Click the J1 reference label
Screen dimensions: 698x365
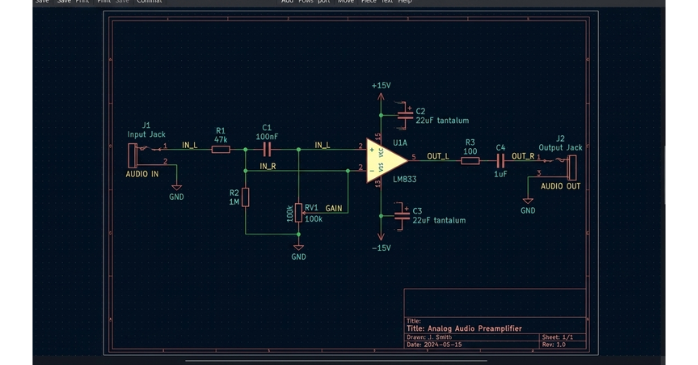(x=146, y=125)
